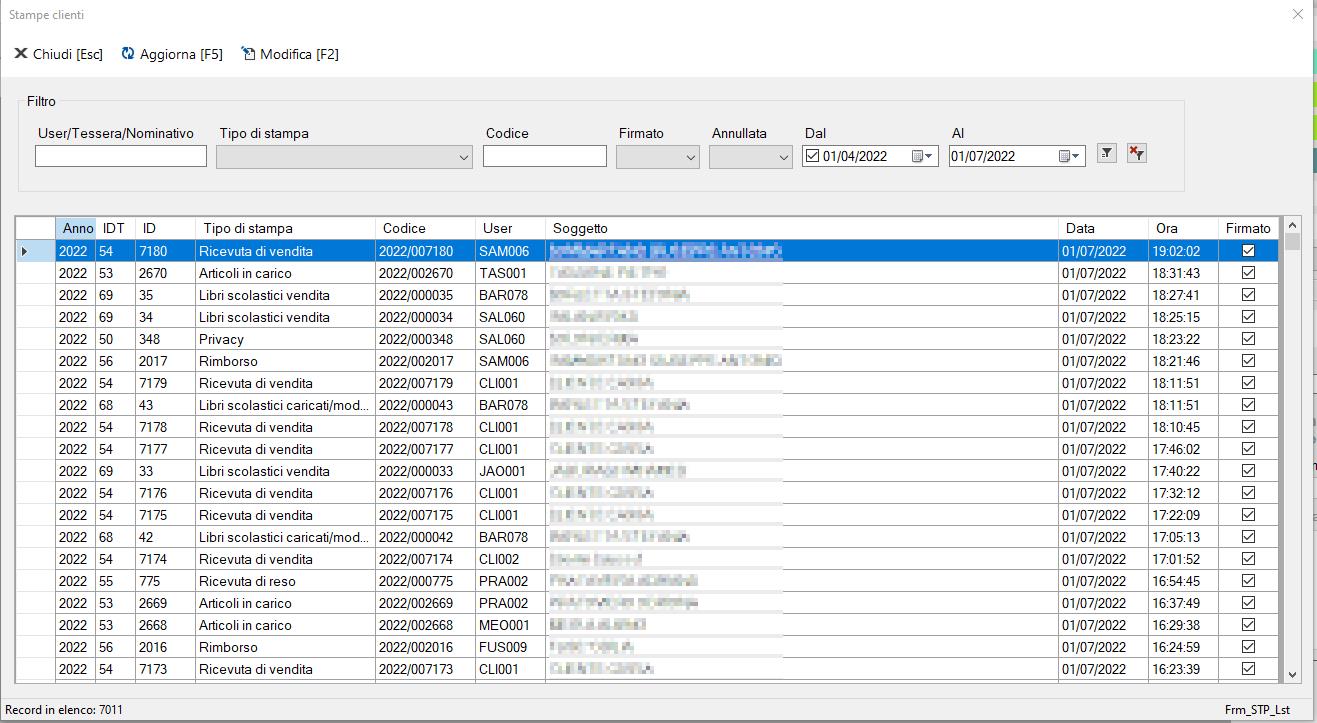Image resolution: width=1317 pixels, height=723 pixels.
Task: Click user cell TAS001
Action: 510,273
